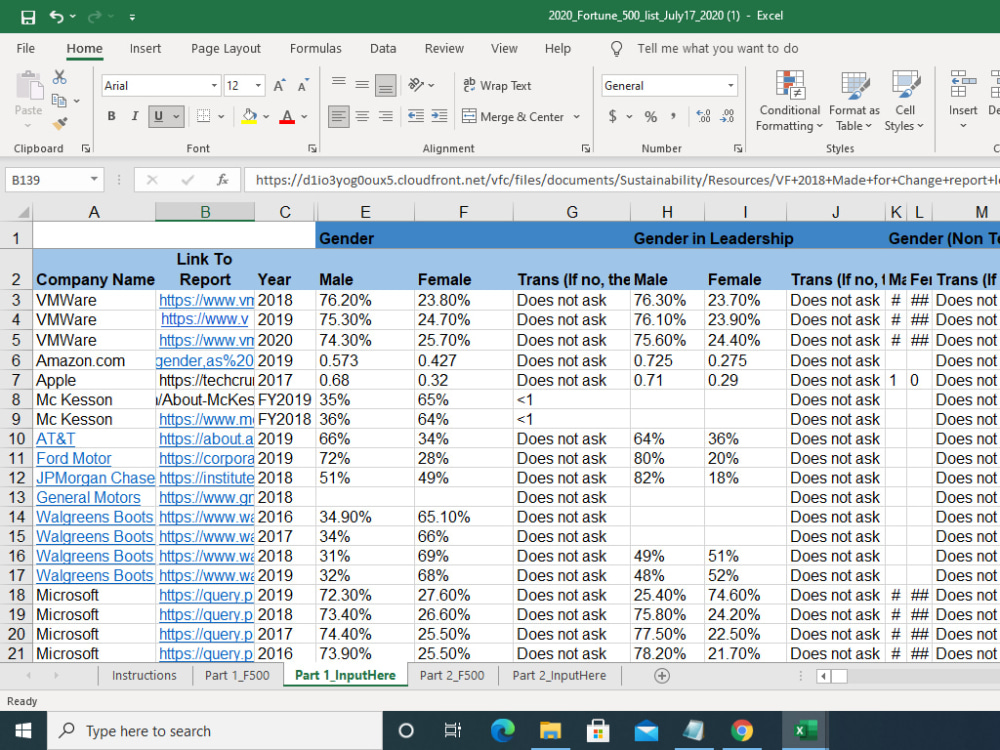Click the Borders icon

click(203, 116)
